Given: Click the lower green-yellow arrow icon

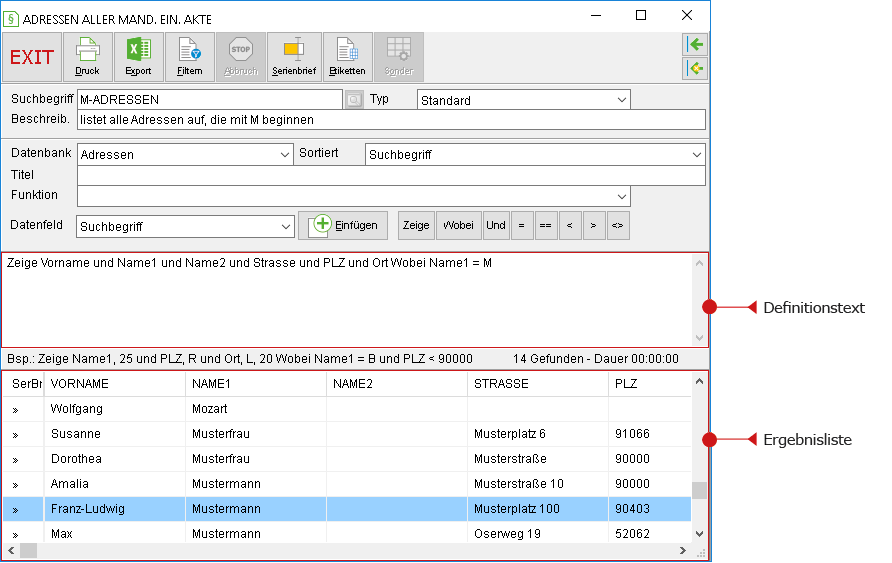Looking at the screenshot, I should click(695, 68).
